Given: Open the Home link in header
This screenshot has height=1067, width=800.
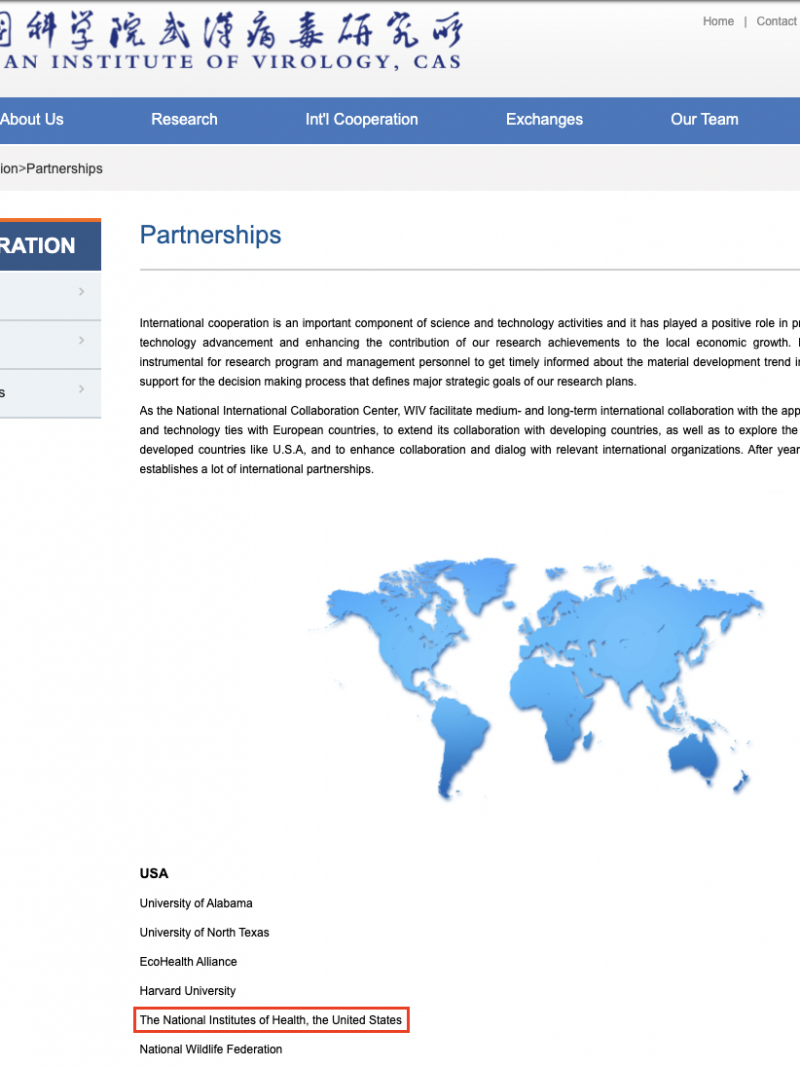Looking at the screenshot, I should 718,21.
